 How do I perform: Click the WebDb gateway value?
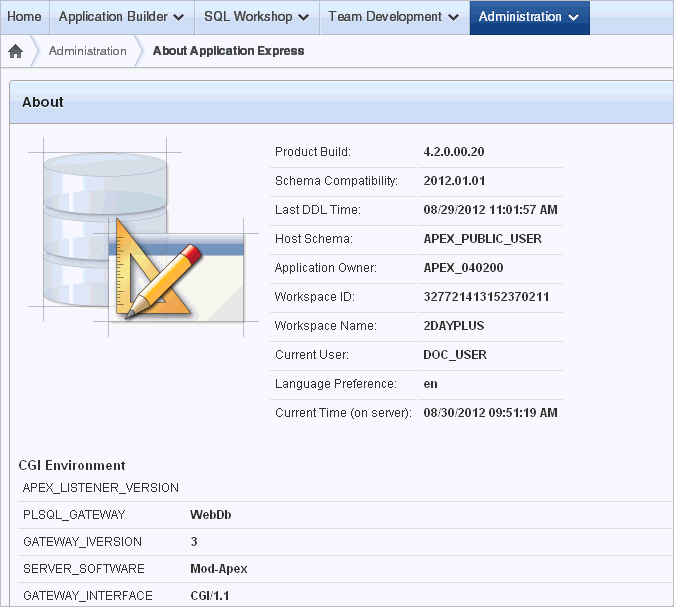pyautogui.click(x=211, y=515)
